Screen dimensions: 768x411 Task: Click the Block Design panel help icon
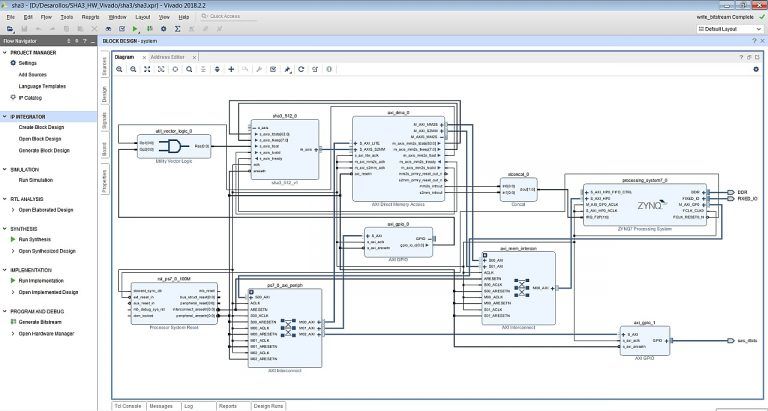[754, 41]
